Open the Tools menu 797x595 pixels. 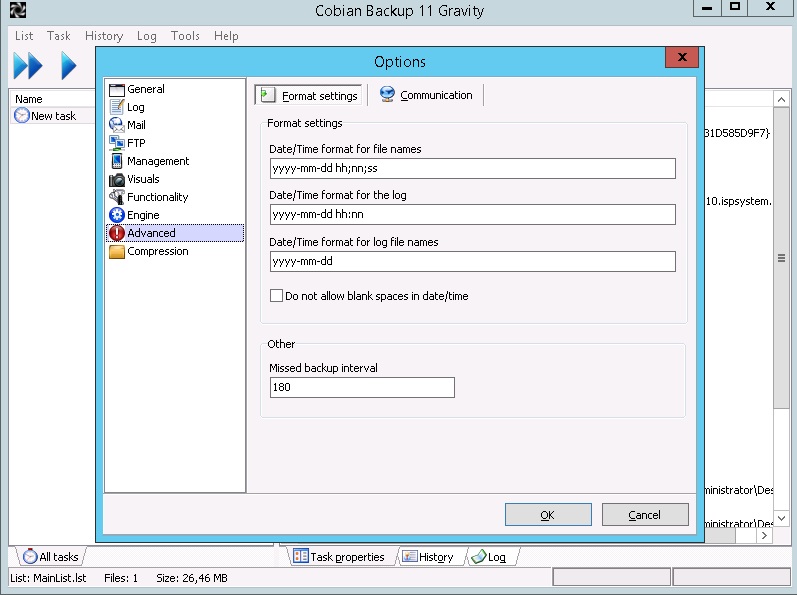pyautogui.click(x=185, y=36)
